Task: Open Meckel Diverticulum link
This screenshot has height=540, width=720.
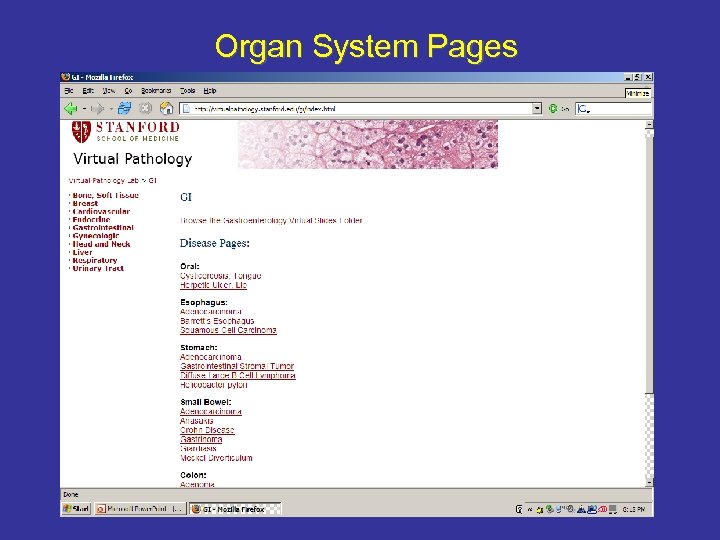Action: point(216,458)
